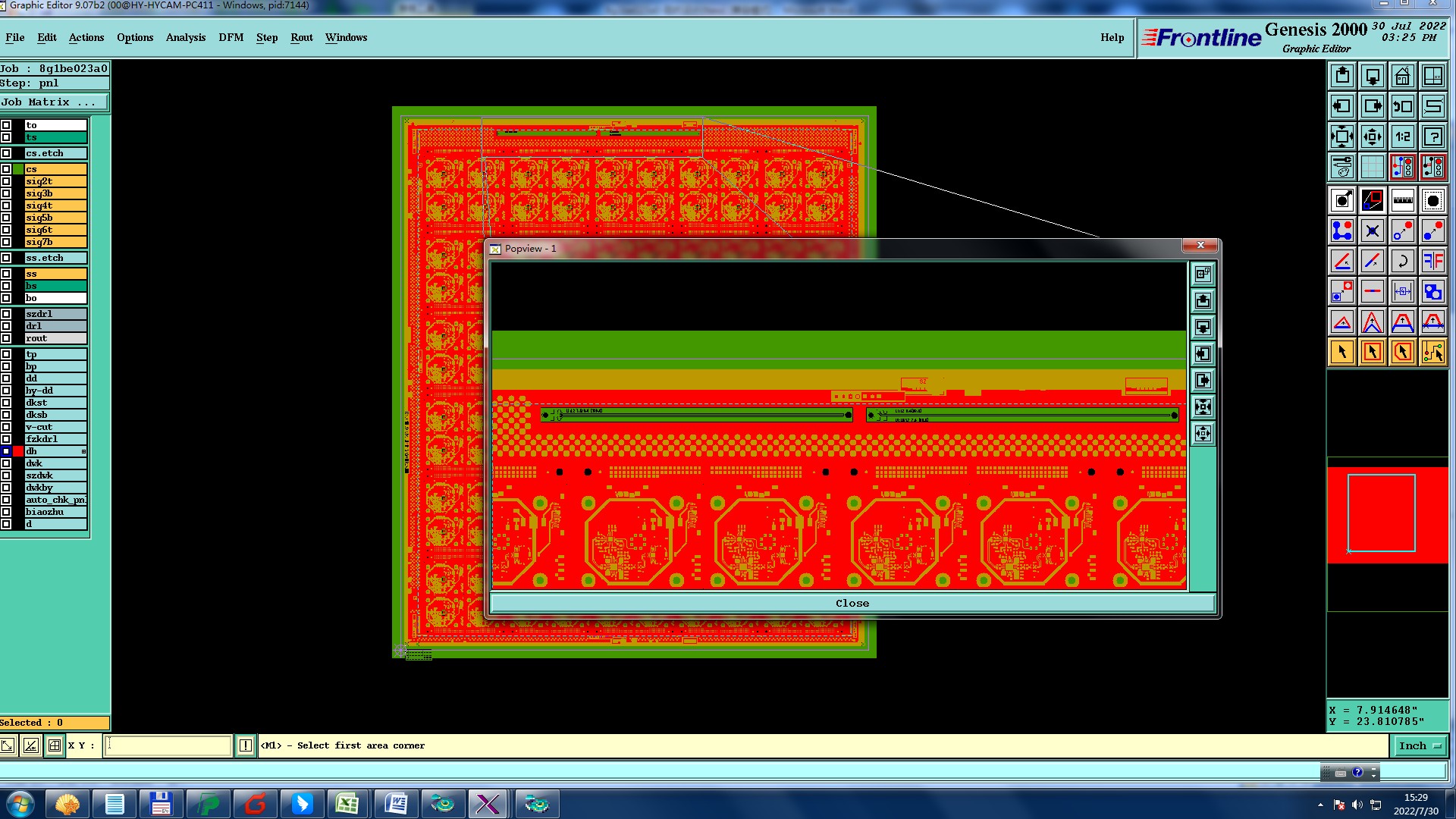This screenshot has width=1456, height=819.
Task: Open the Job Matrix expander
Action: point(53,102)
